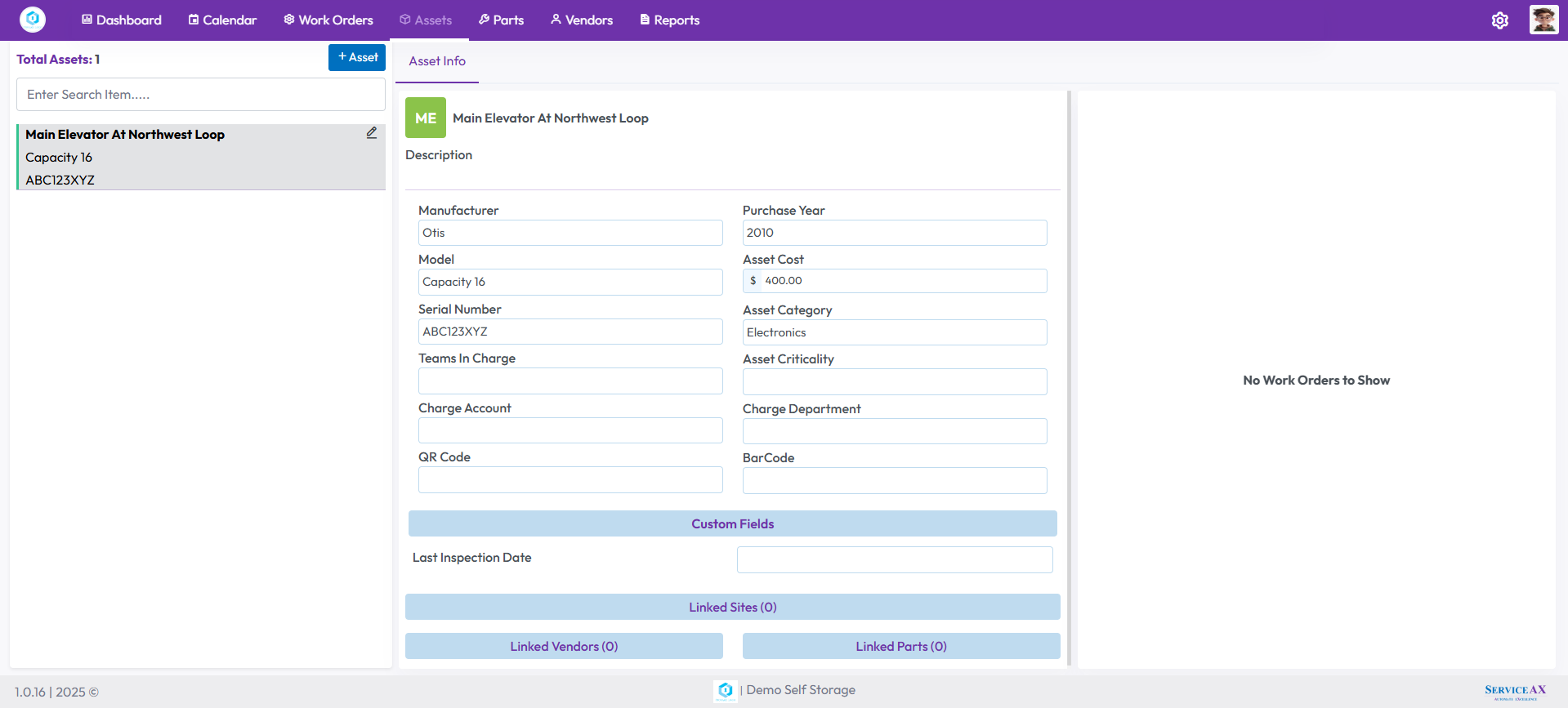1568x708 pixels.
Task: Expand the Linked Sites (0) section
Action: (x=732, y=607)
